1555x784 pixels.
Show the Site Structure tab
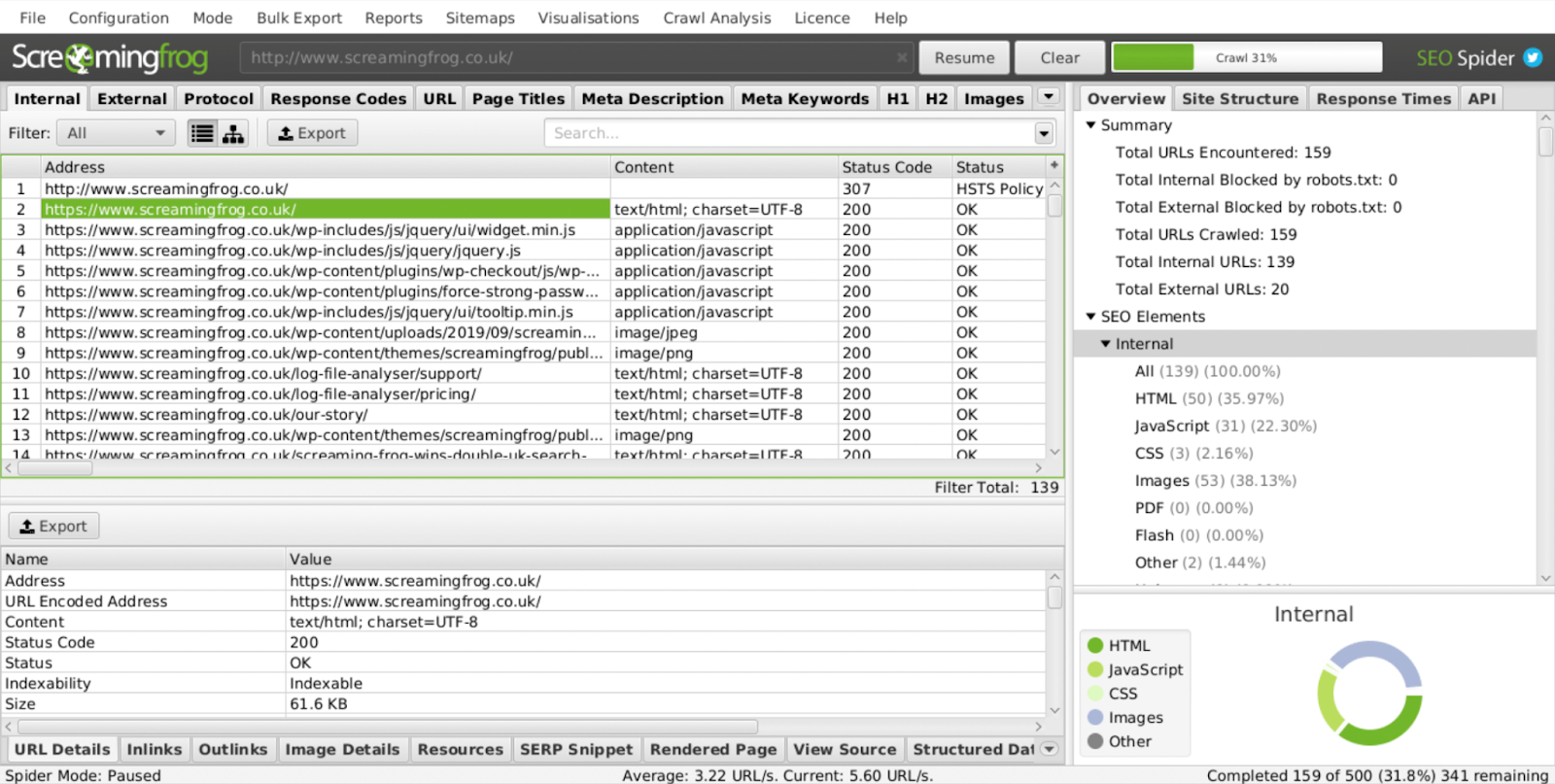coord(1240,98)
